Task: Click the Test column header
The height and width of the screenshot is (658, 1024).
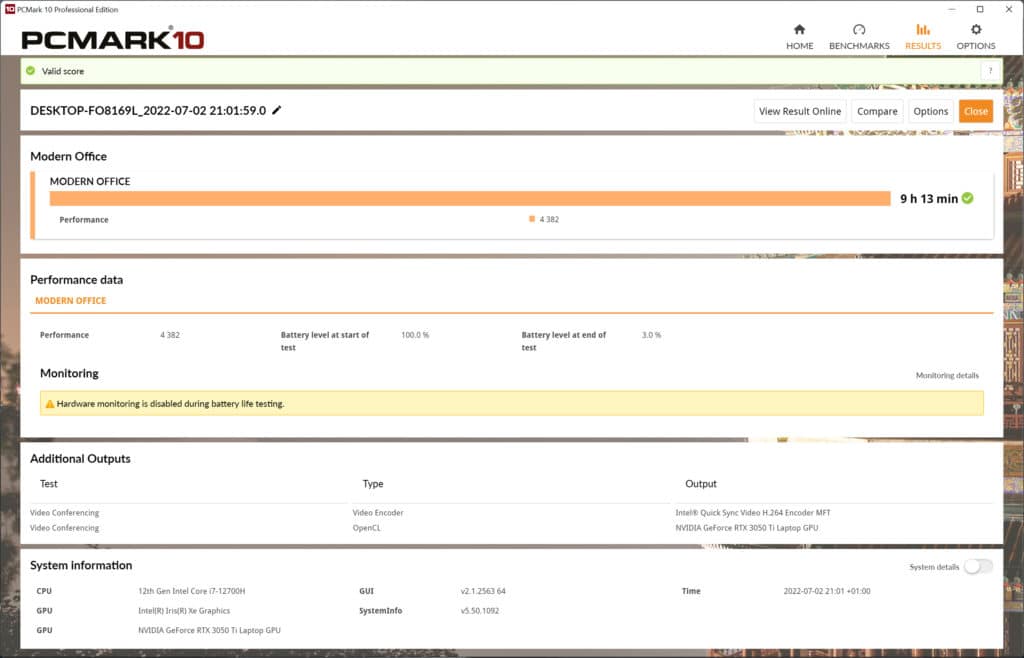Action: click(x=49, y=484)
